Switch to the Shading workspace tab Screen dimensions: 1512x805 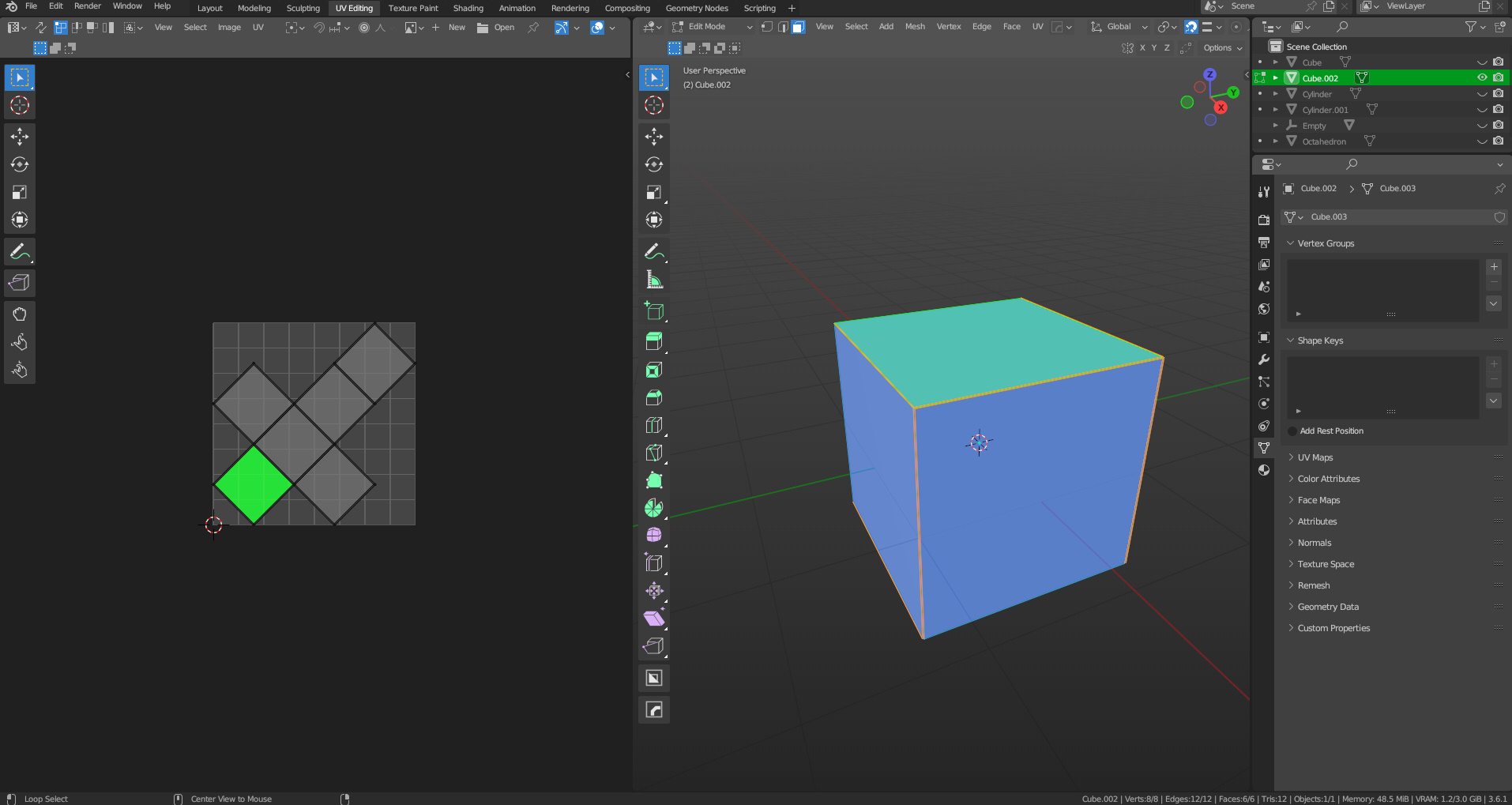tap(468, 8)
